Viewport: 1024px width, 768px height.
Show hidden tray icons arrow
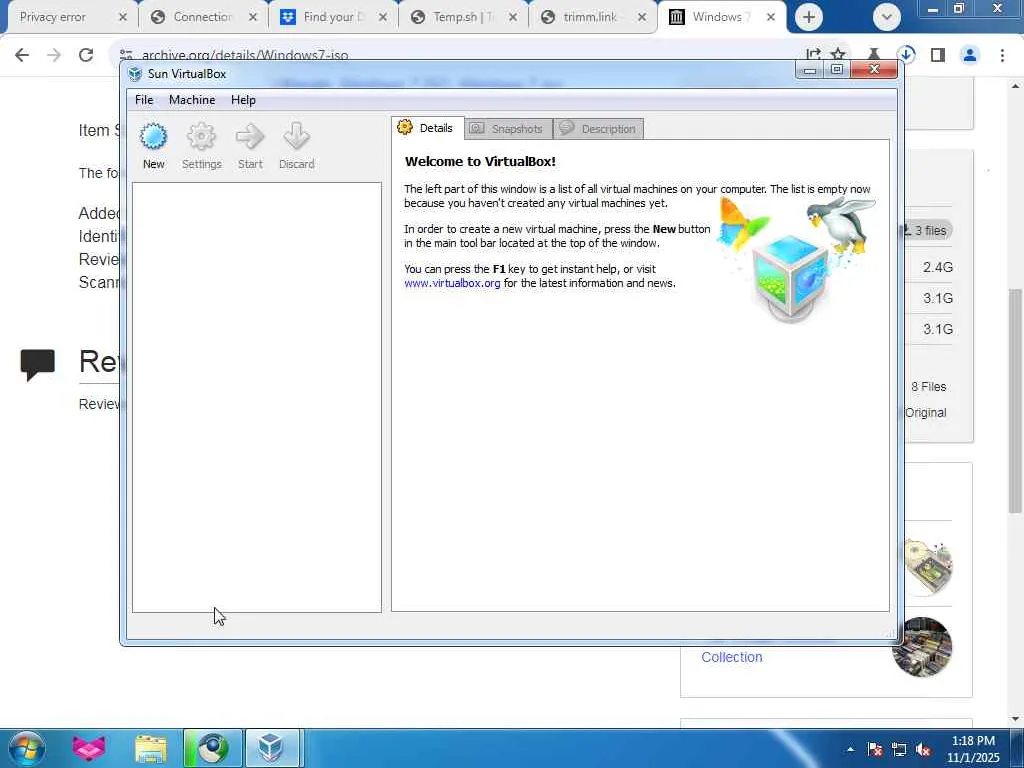pos(850,749)
